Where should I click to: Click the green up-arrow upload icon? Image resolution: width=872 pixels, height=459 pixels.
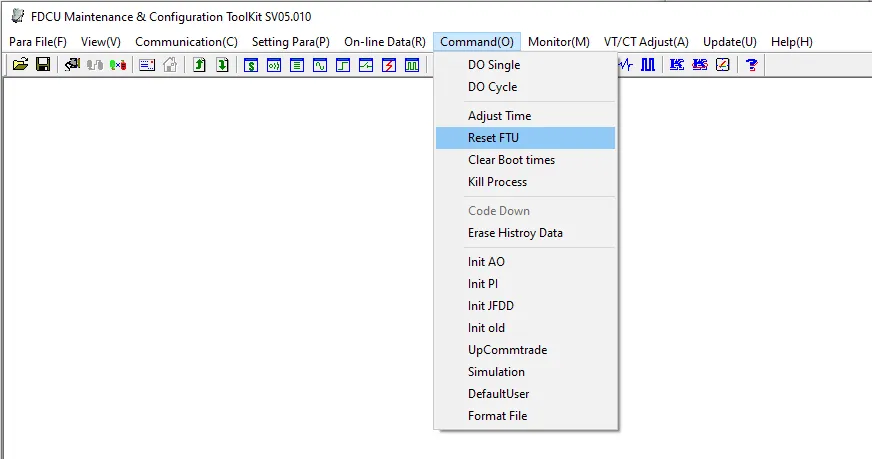click(x=199, y=65)
